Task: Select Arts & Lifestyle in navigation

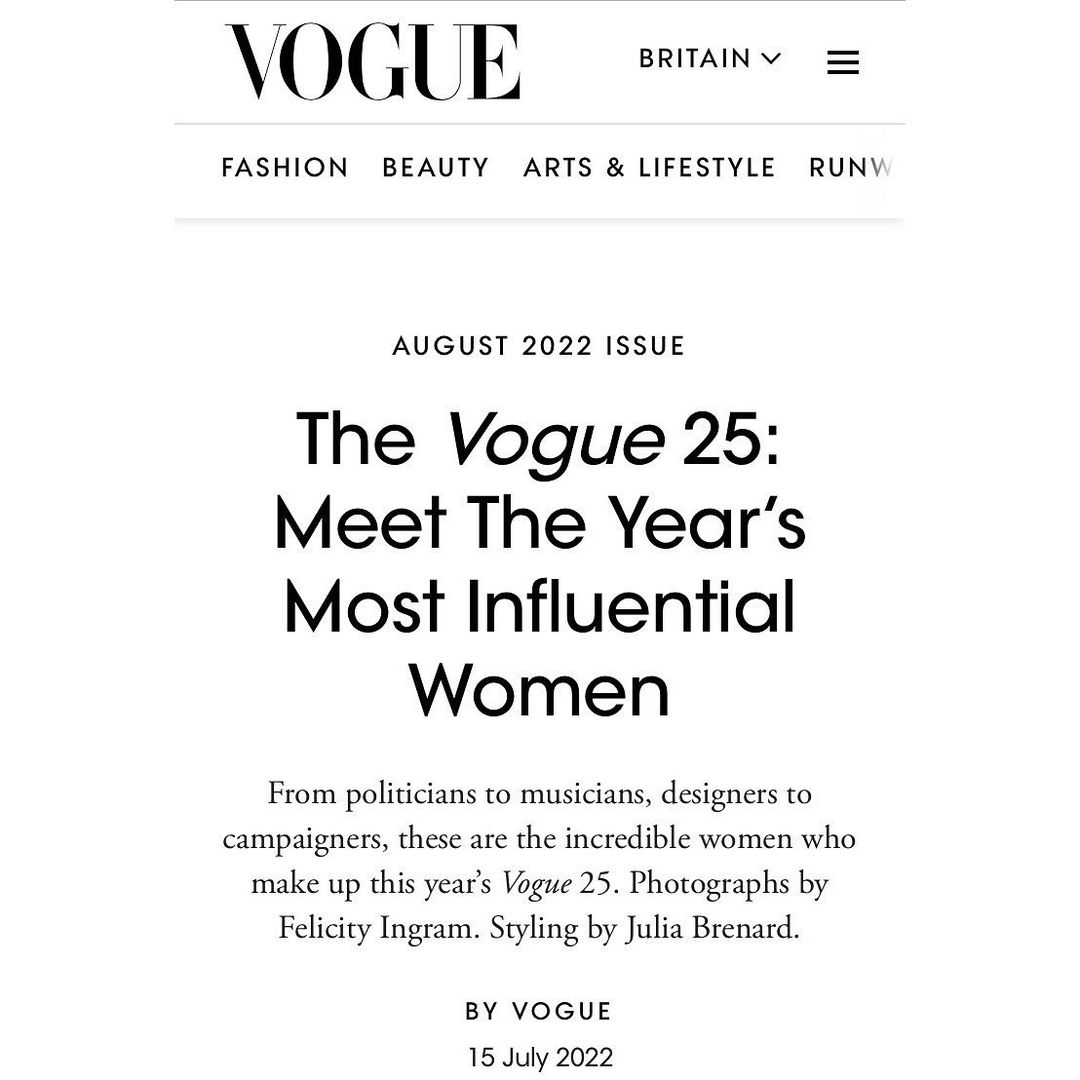Action: [x=649, y=168]
